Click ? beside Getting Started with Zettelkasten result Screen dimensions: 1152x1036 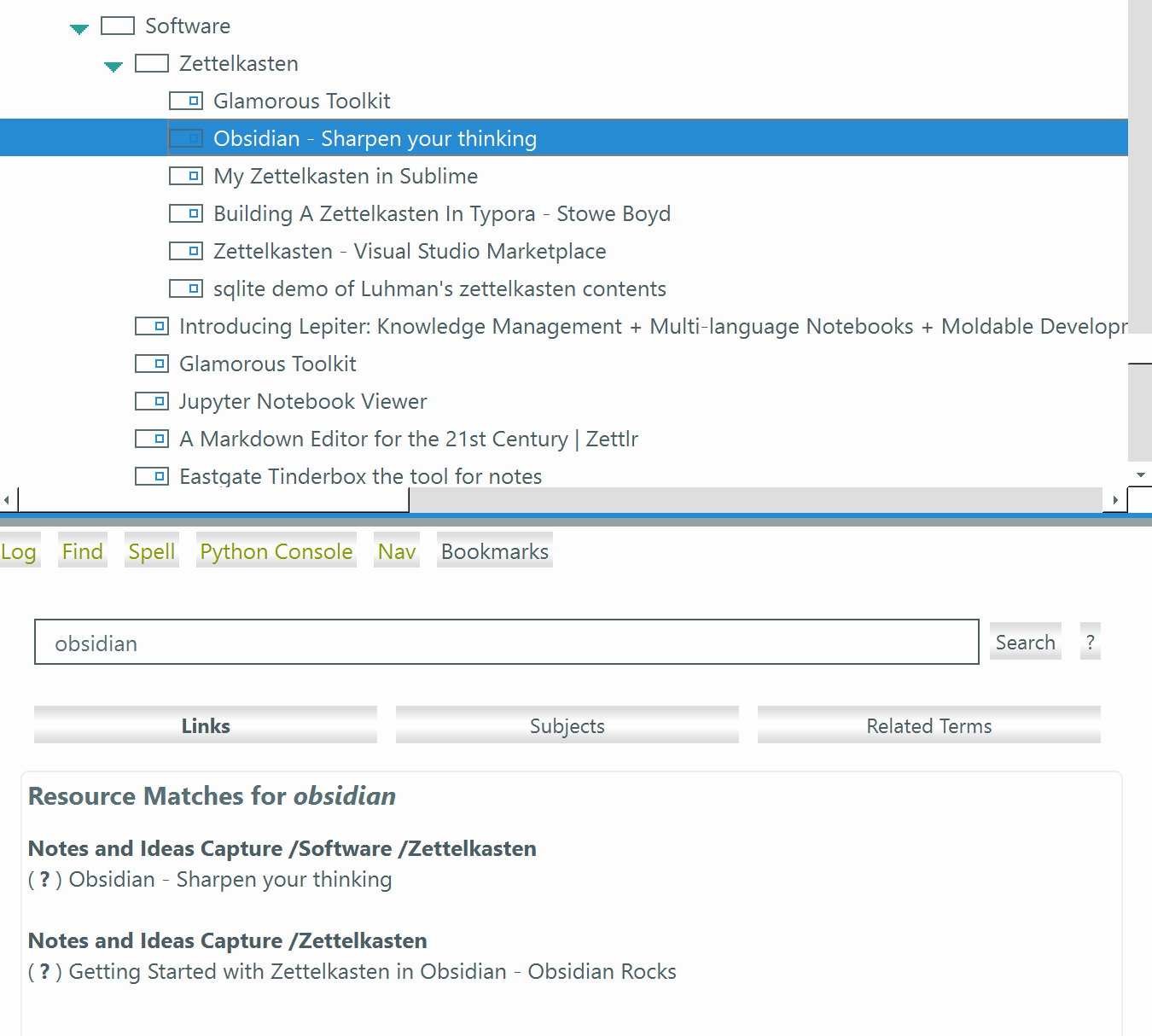[x=45, y=971]
